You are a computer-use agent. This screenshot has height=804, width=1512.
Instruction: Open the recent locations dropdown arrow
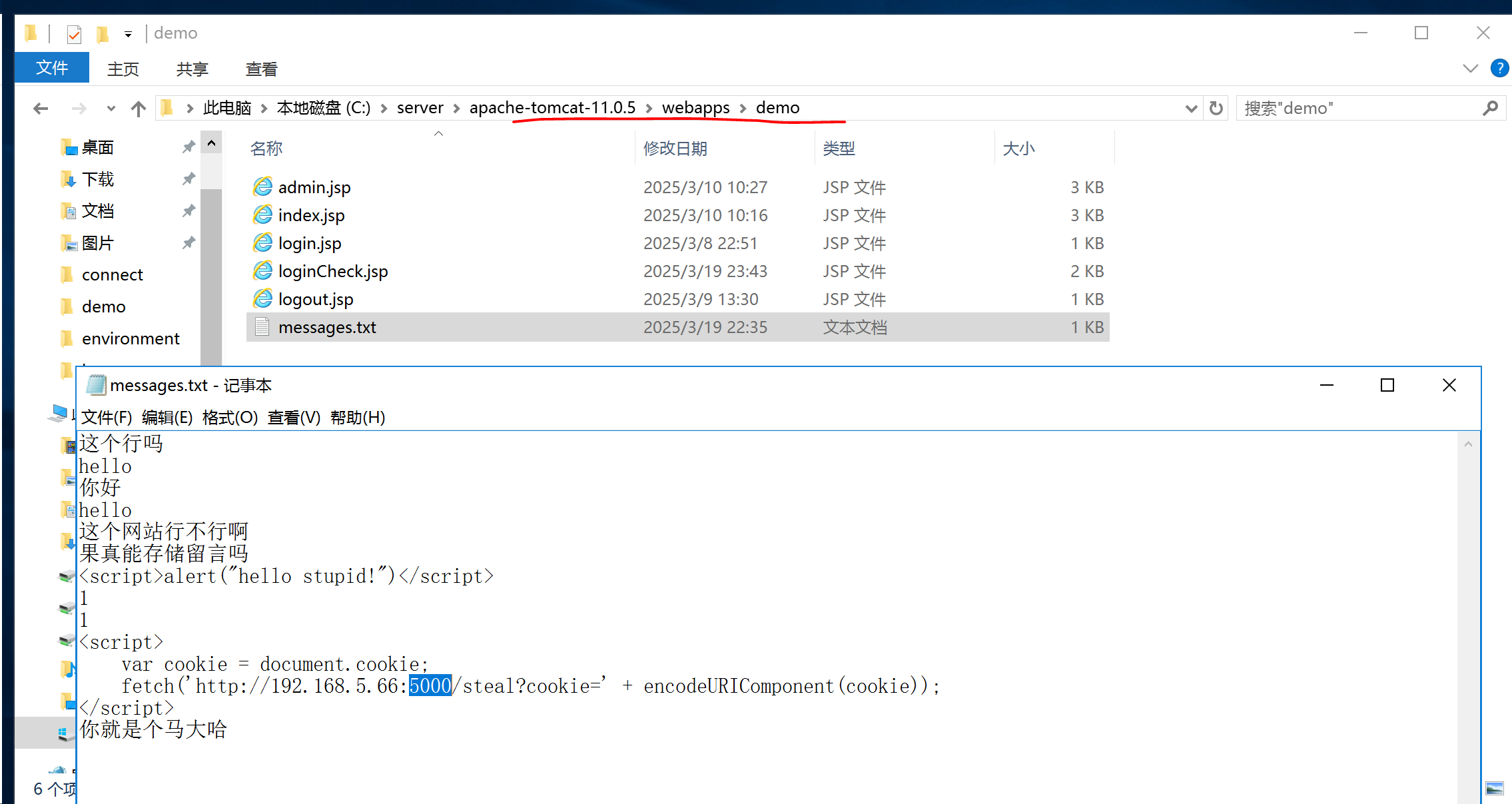point(111,109)
